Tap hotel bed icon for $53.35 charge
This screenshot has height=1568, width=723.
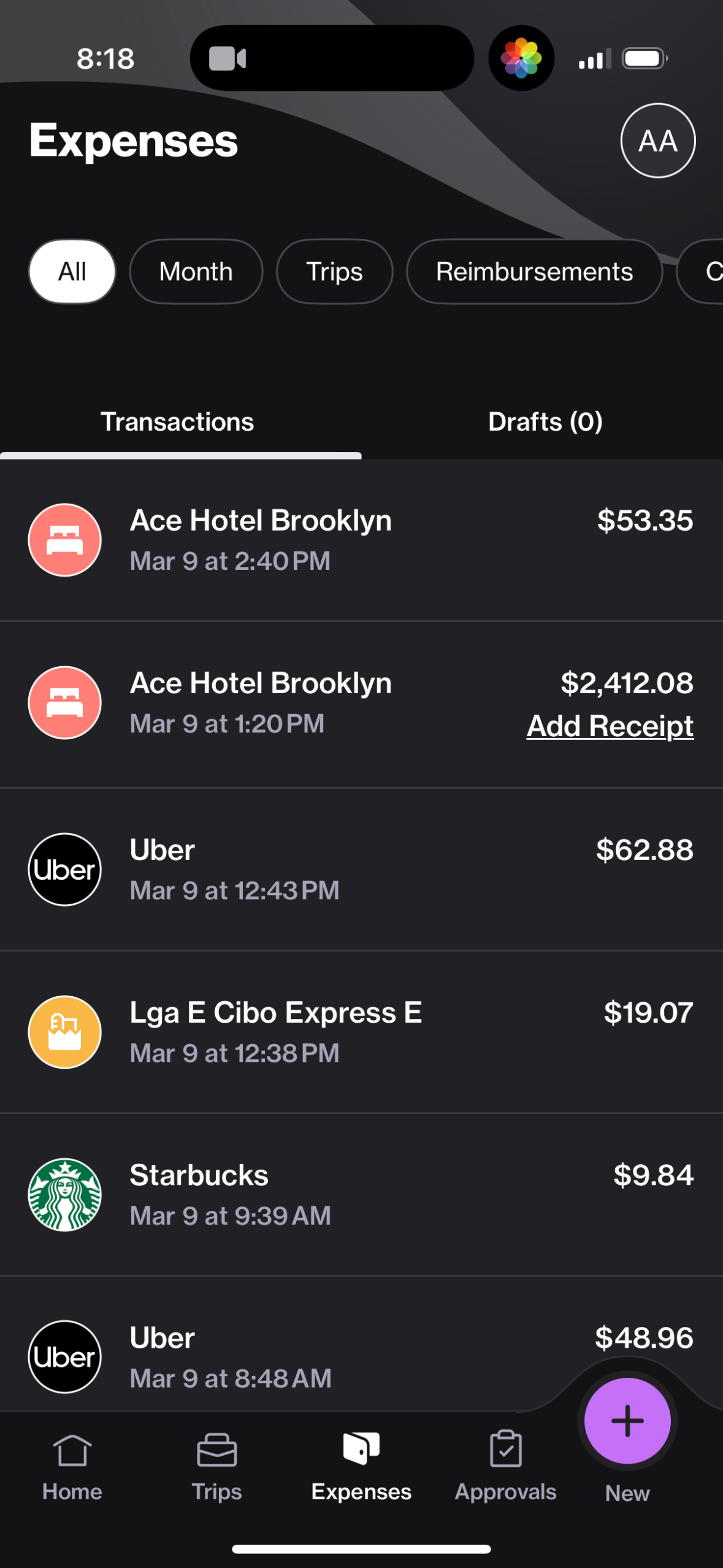tap(64, 540)
